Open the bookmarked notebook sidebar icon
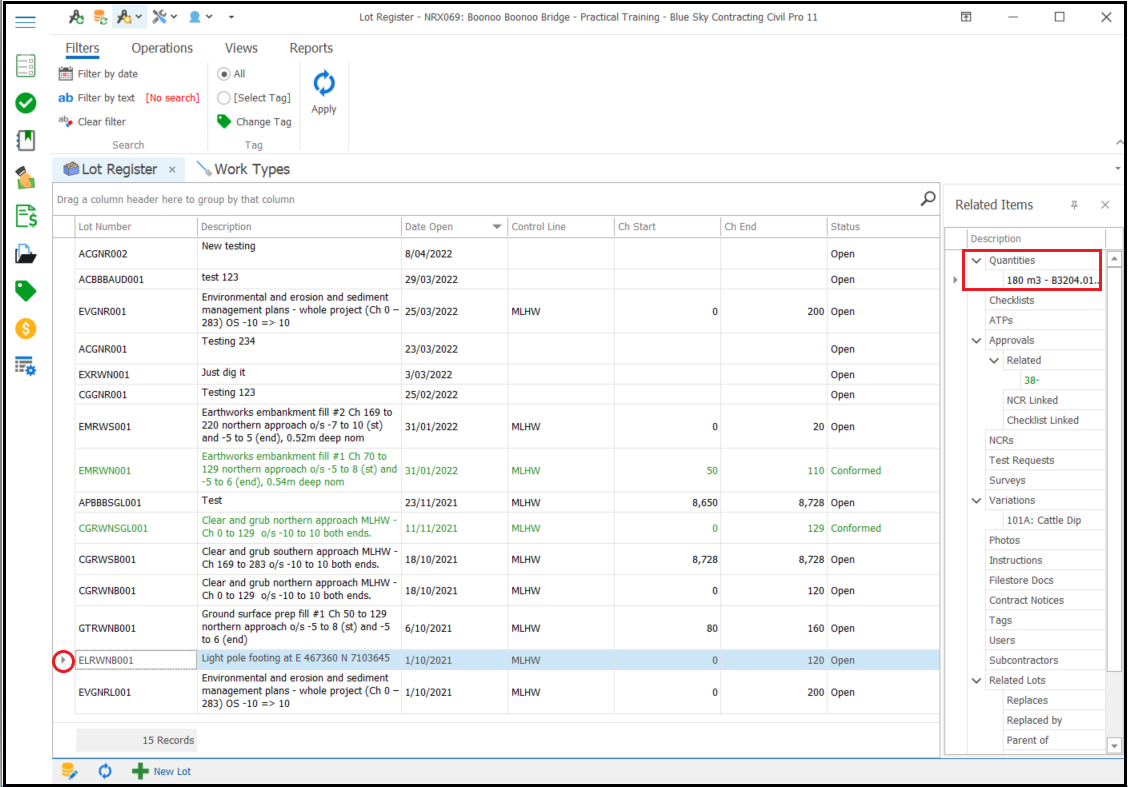Screen dimensions: 1128x787 pos(26,140)
